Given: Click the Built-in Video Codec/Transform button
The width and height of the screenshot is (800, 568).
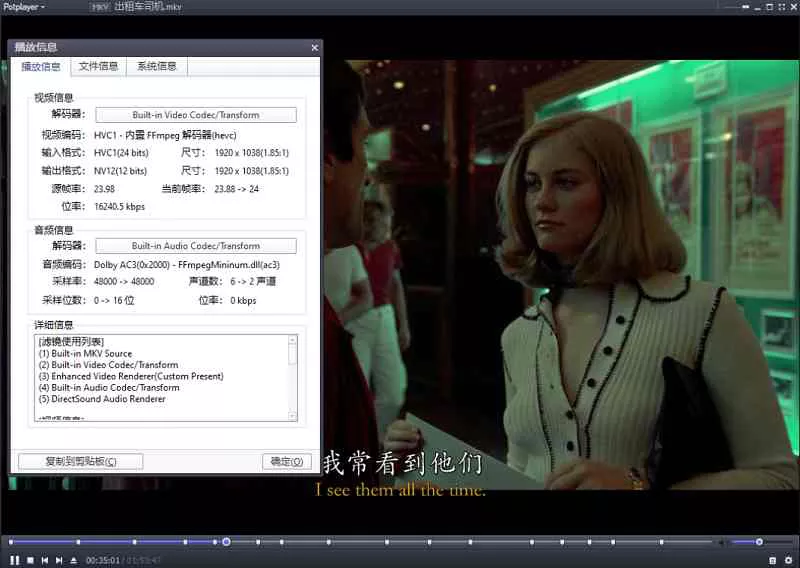Looking at the screenshot, I should 196,115.
